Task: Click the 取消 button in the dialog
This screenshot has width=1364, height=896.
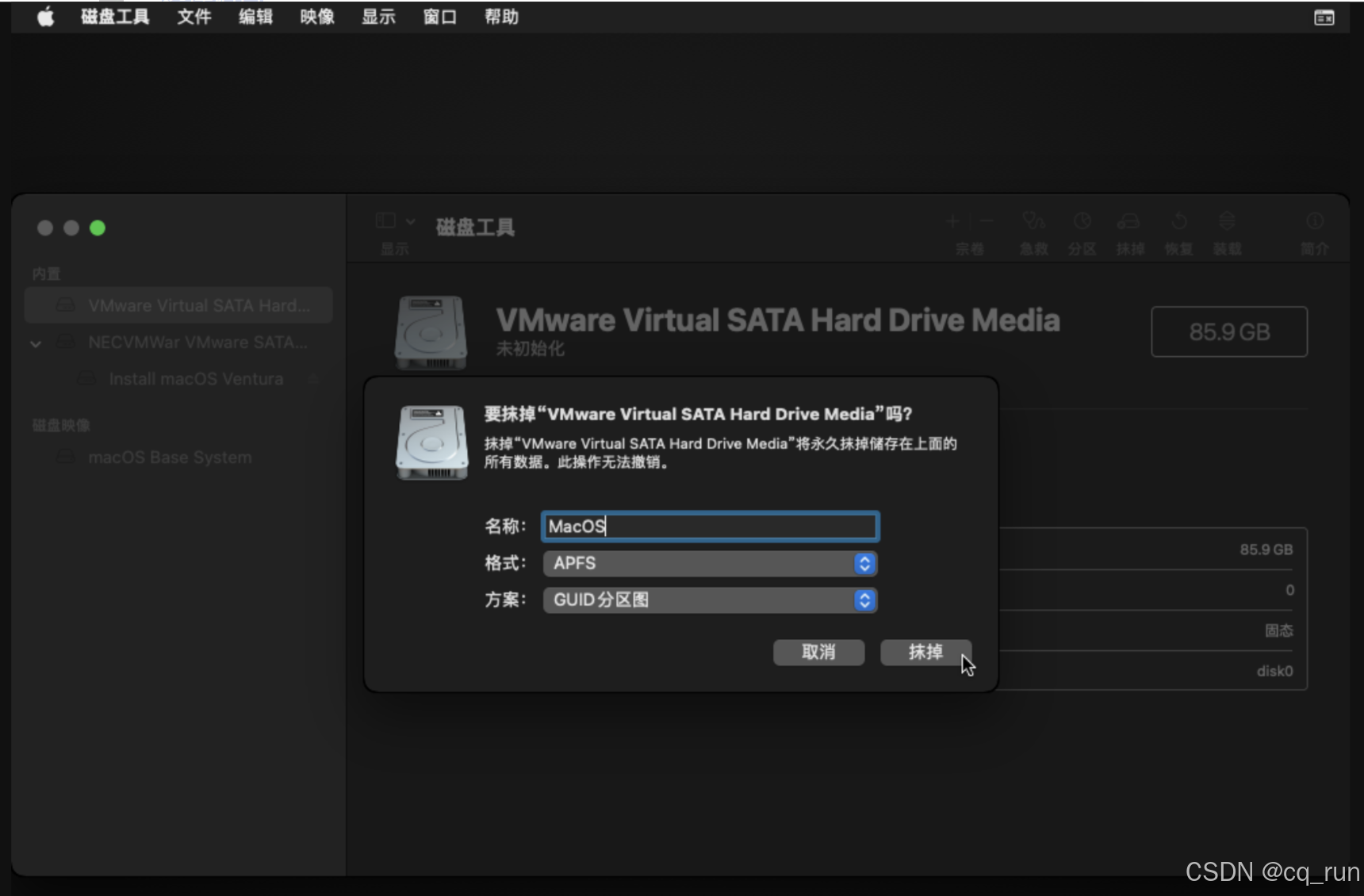Action: 818,653
